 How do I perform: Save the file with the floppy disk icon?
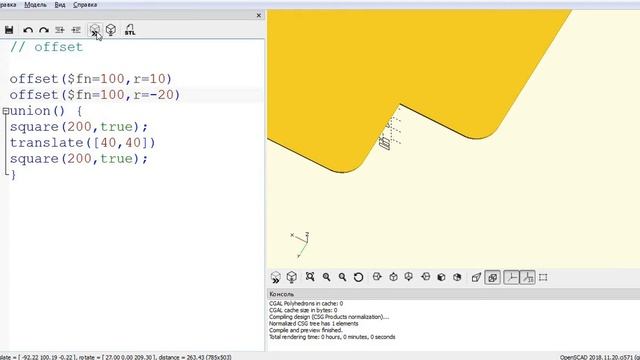(9, 30)
